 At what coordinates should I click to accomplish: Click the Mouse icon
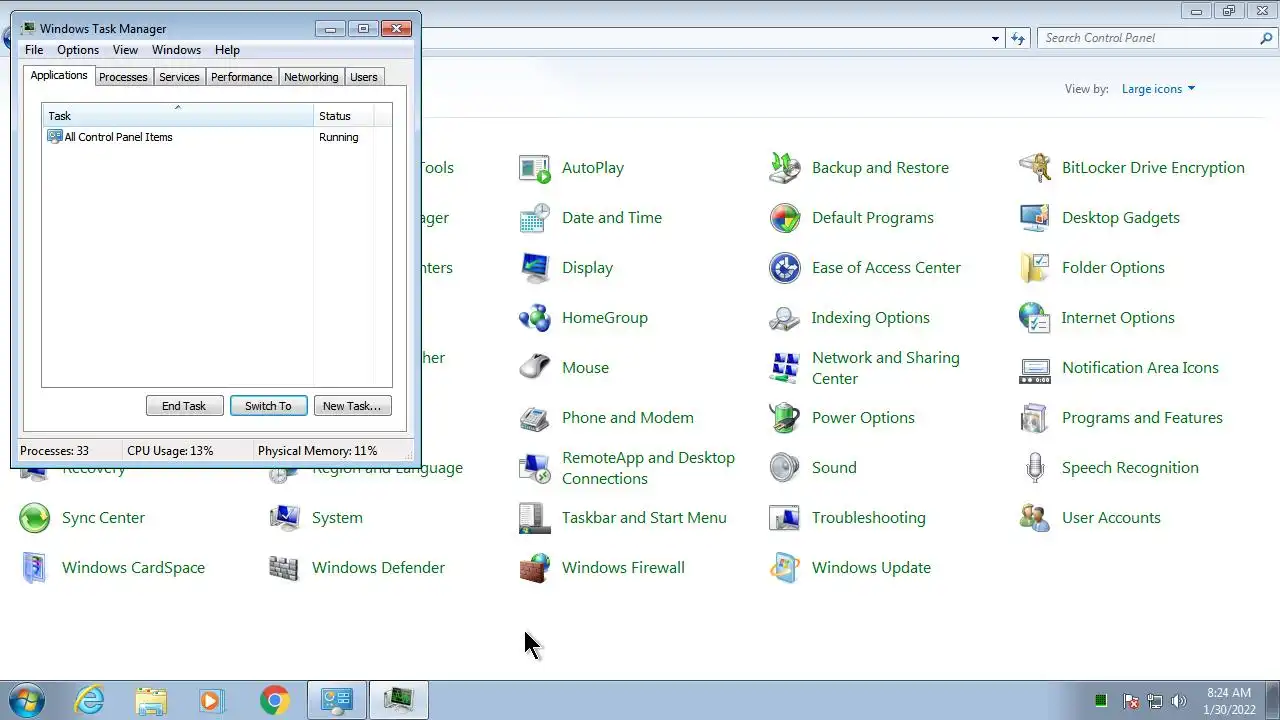click(x=534, y=368)
